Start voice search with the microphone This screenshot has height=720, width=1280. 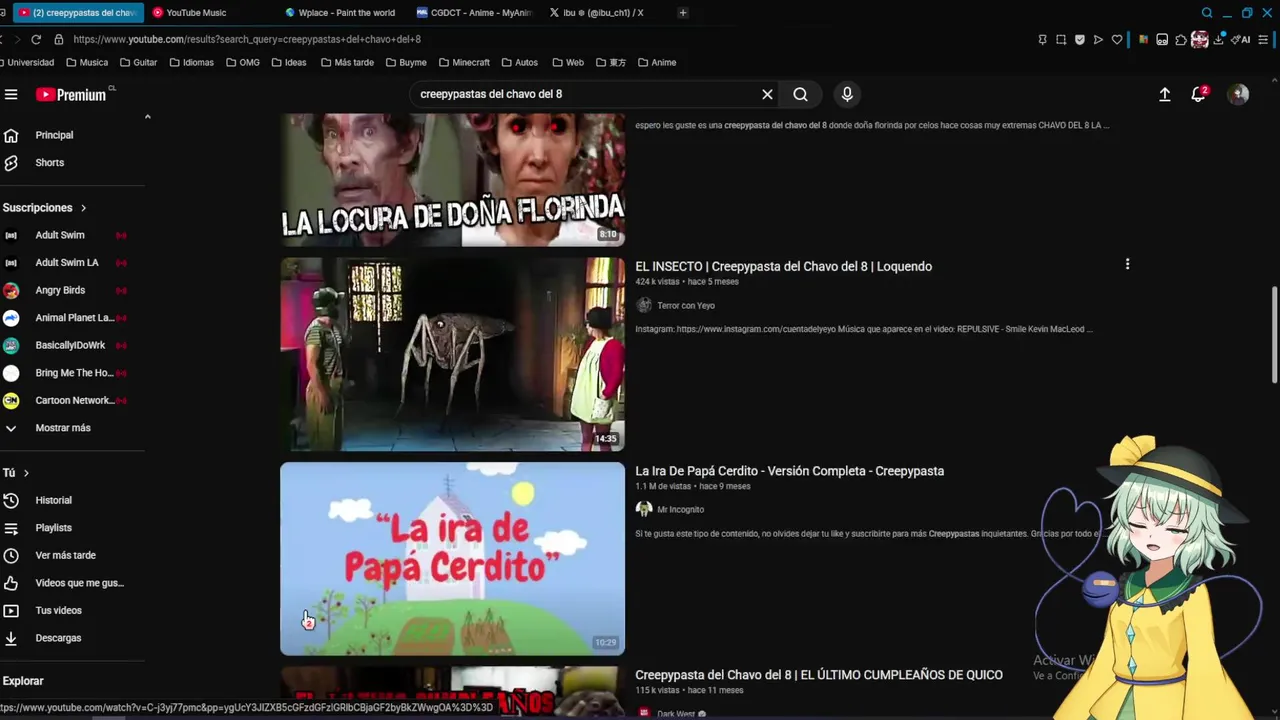[847, 94]
